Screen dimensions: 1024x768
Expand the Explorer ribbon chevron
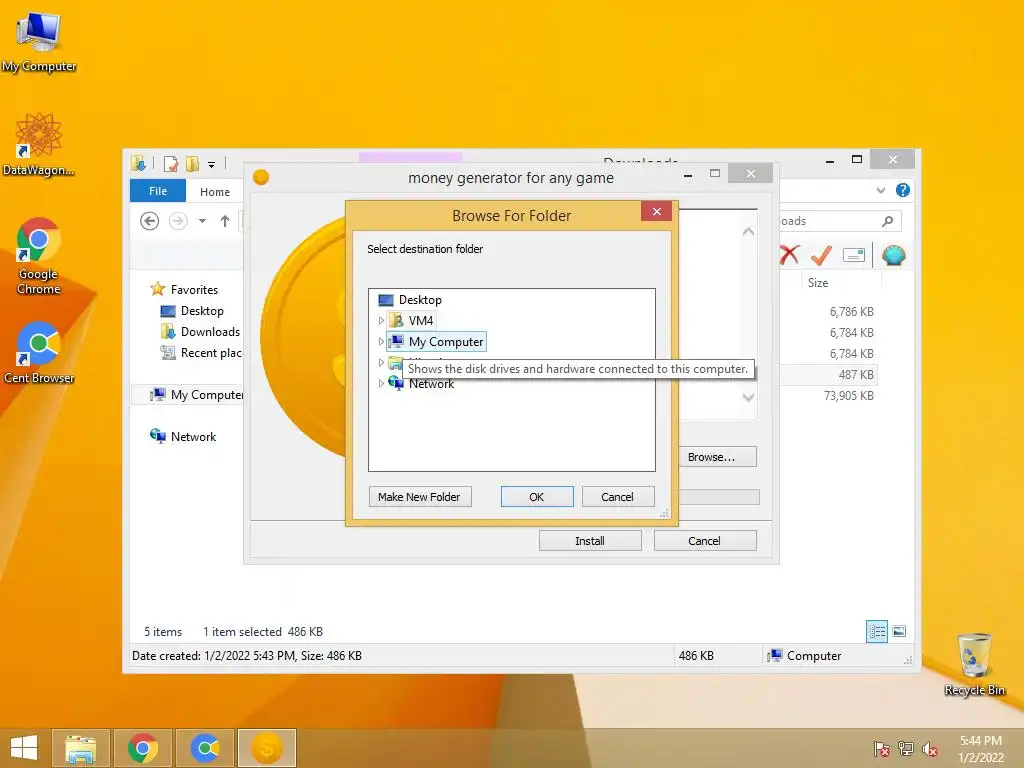[x=881, y=190]
